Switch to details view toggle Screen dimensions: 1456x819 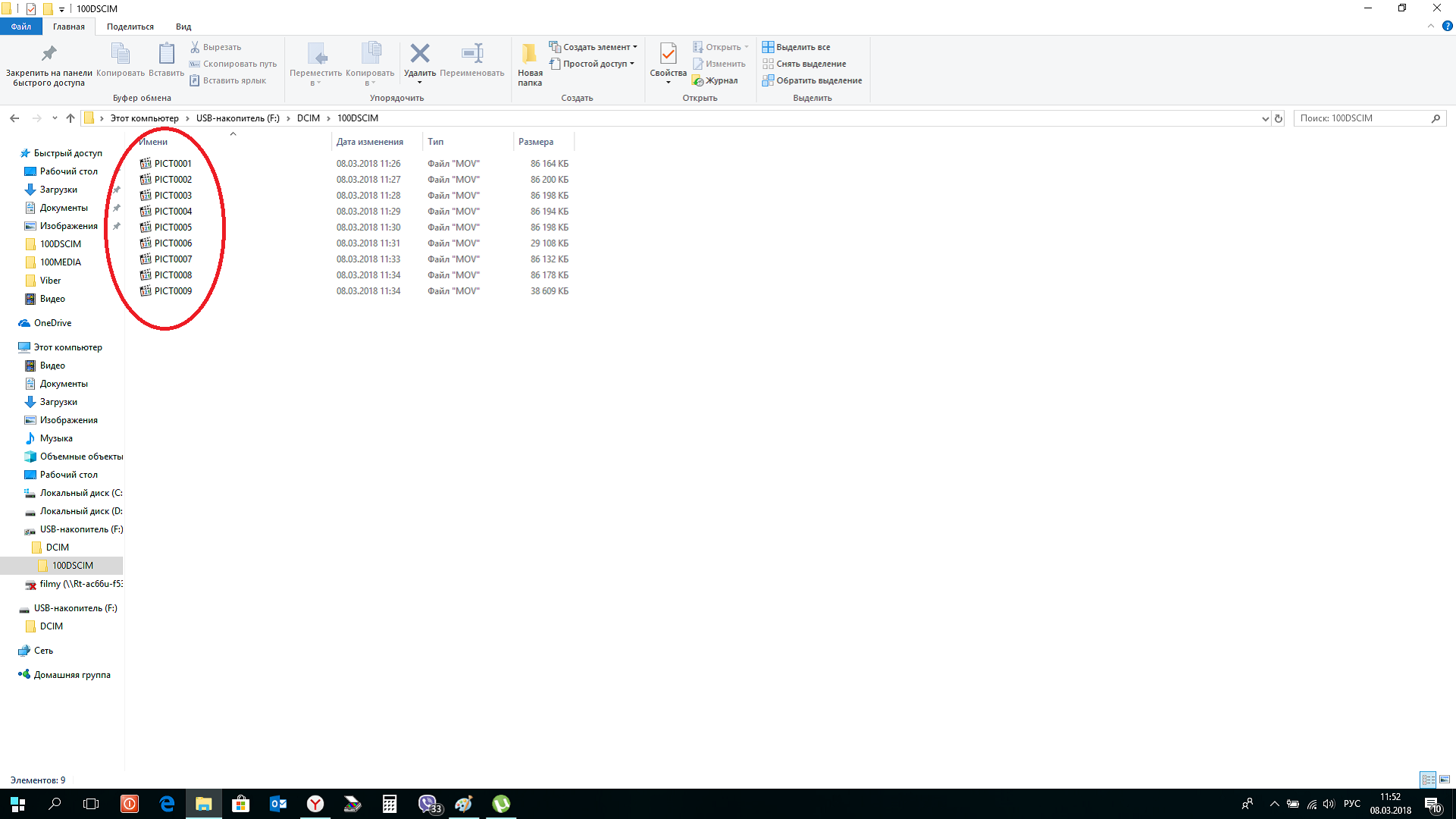pyautogui.click(x=1428, y=780)
